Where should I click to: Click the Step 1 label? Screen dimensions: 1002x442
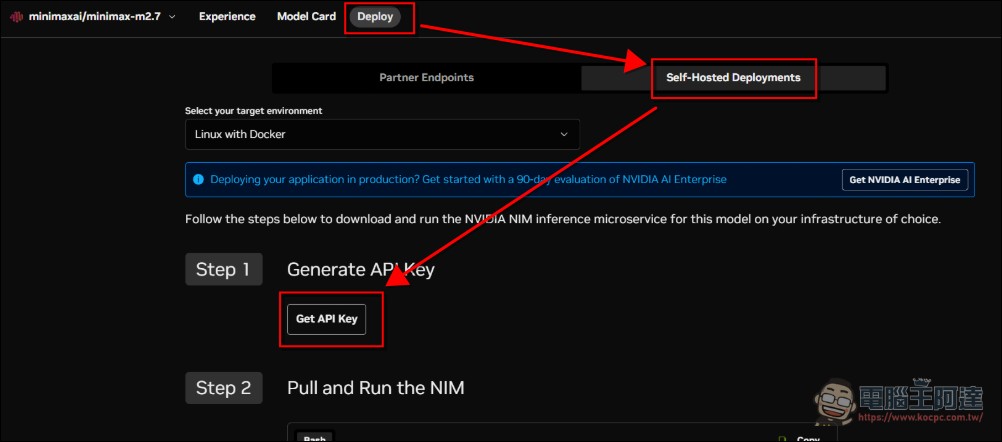click(224, 270)
